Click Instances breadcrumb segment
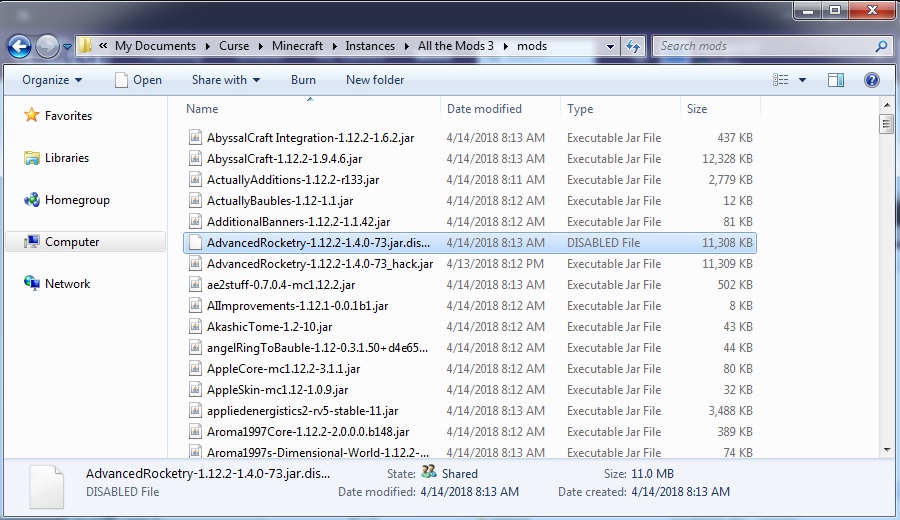The image size is (900, 520). tap(370, 46)
